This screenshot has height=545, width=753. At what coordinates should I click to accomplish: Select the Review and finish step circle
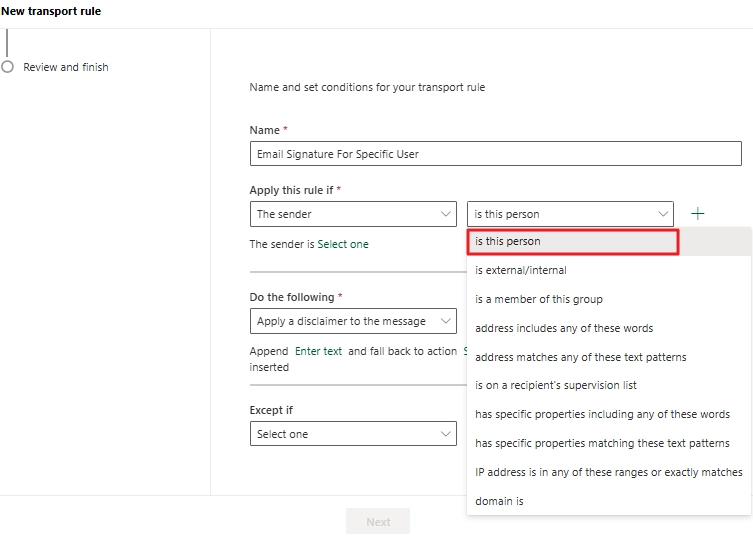(7, 67)
